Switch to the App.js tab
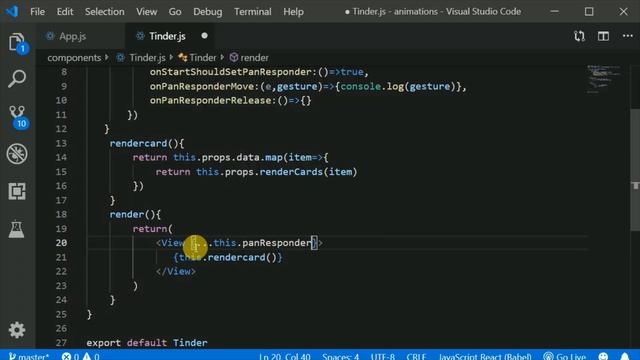This screenshot has width=640, height=360. pyautogui.click(x=73, y=36)
